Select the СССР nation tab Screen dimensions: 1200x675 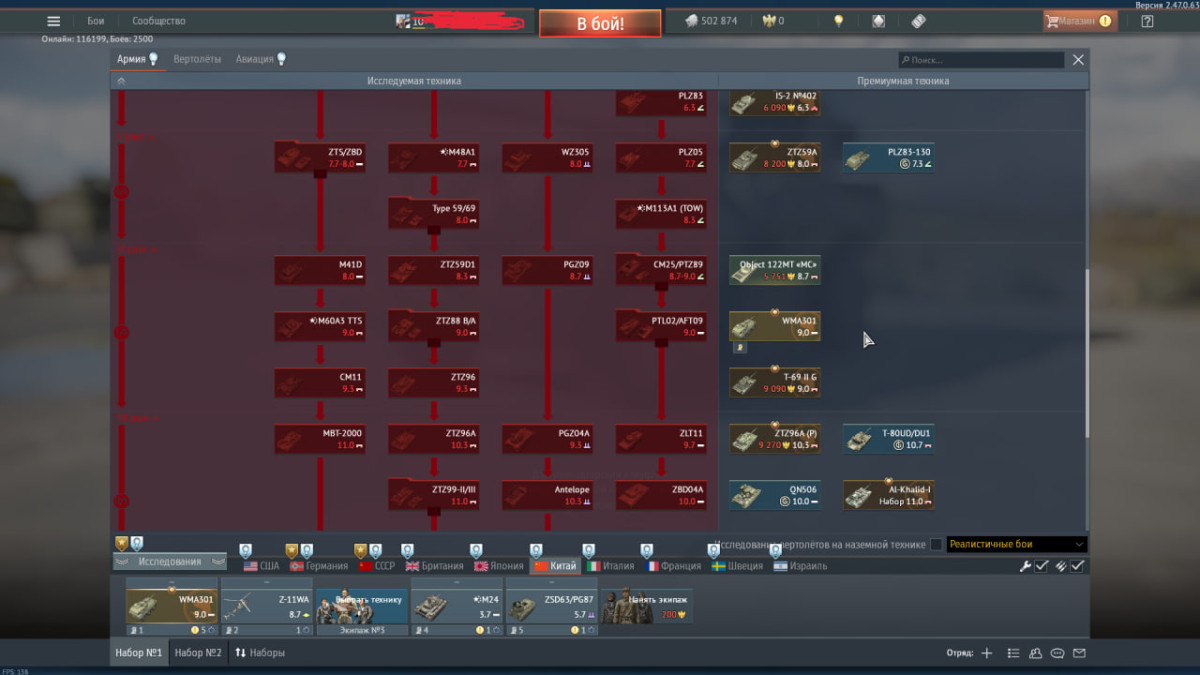pyautogui.click(x=377, y=566)
